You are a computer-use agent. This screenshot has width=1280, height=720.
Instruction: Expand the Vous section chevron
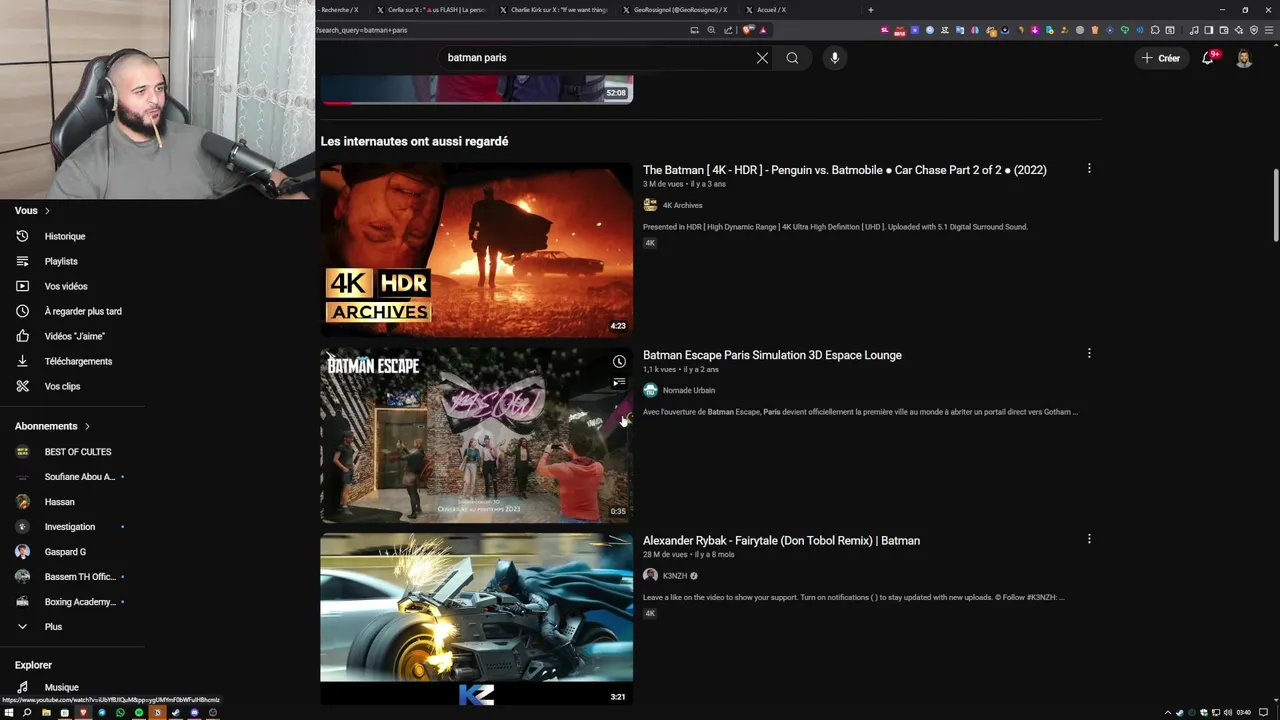point(47,211)
